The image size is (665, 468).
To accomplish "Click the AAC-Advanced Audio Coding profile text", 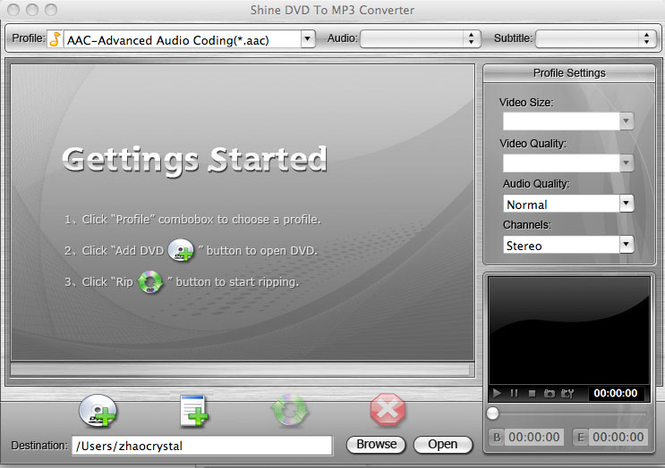I will (x=168, y=40).
